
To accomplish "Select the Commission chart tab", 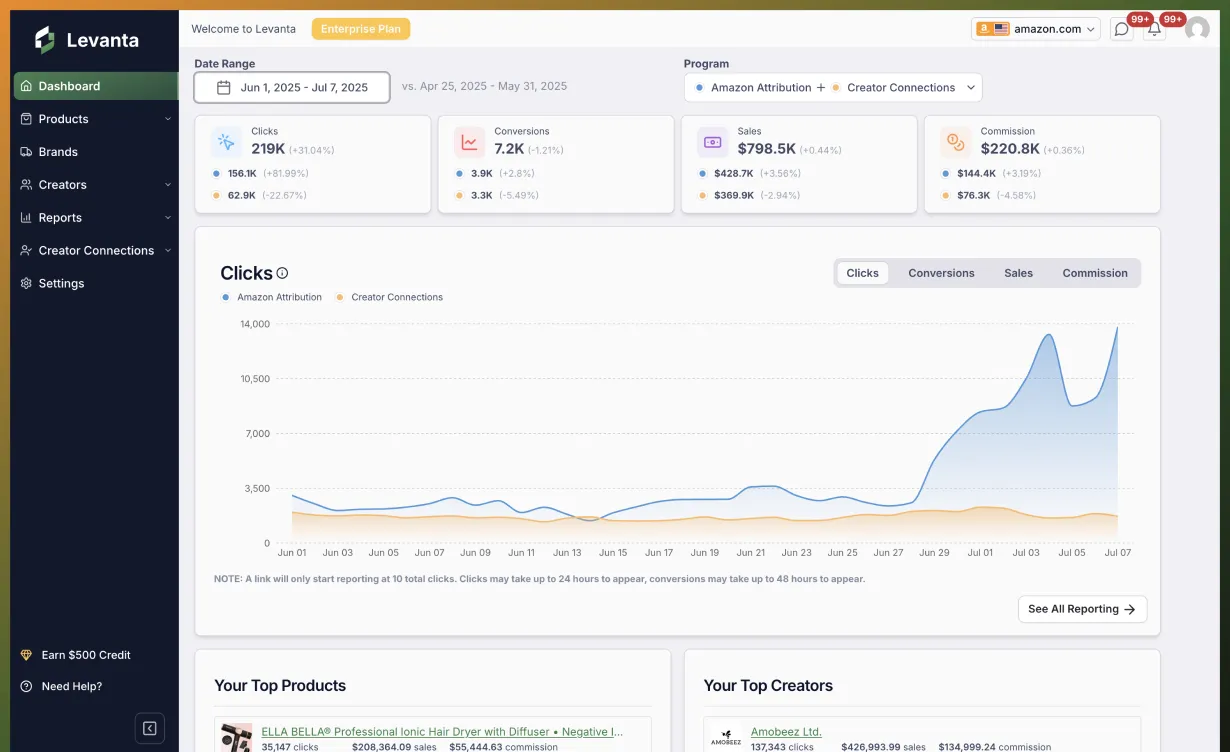I will point(1094,272).
